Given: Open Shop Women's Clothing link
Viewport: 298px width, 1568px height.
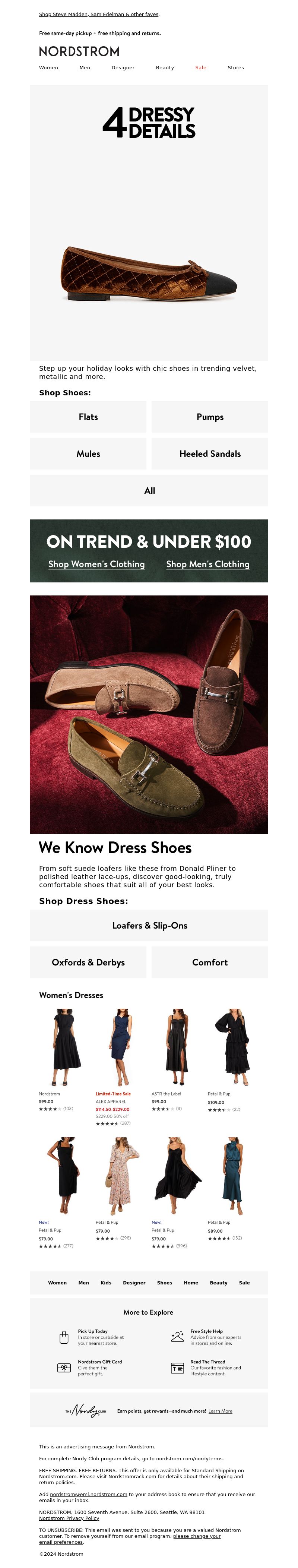Looking at the screenshot, I should coord(97,564).
